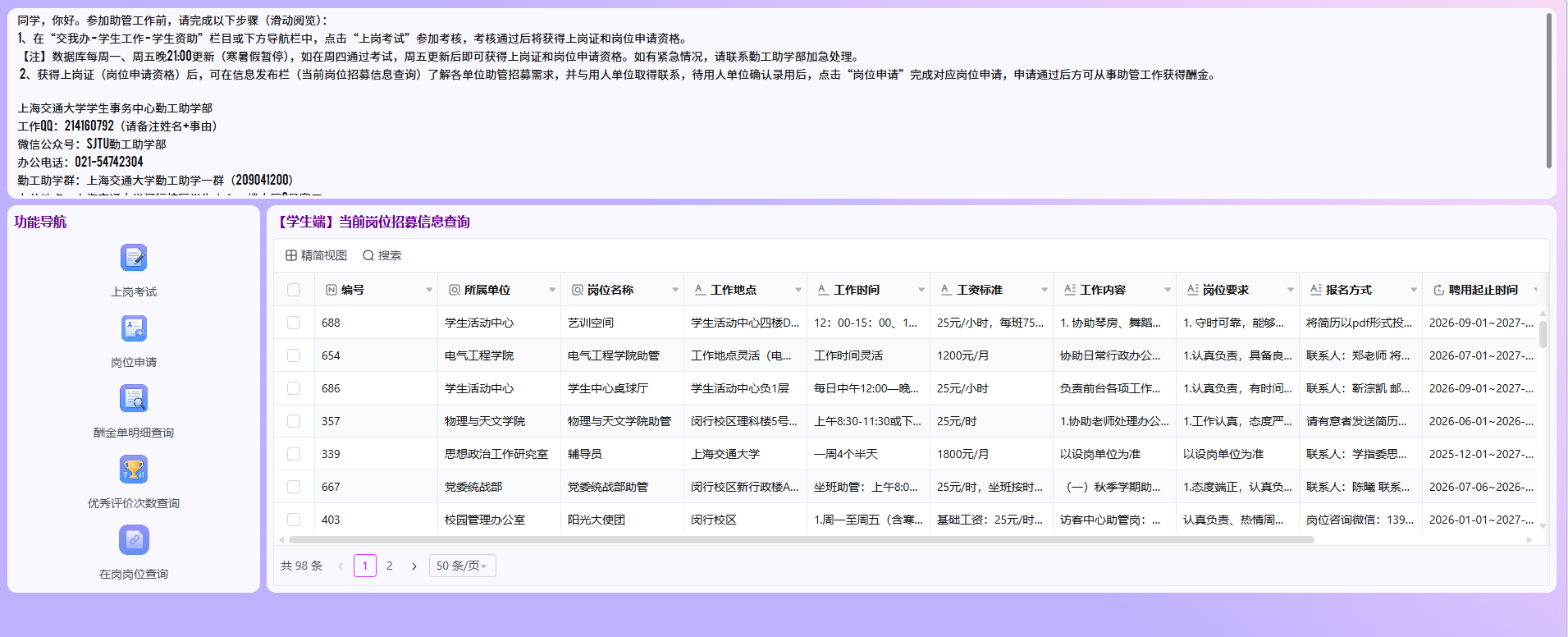Image resolution: width=1568 pixels, height=637 pixels.
Task: Click the 精简视图 grid icon
Action: (x=291, y=255)
